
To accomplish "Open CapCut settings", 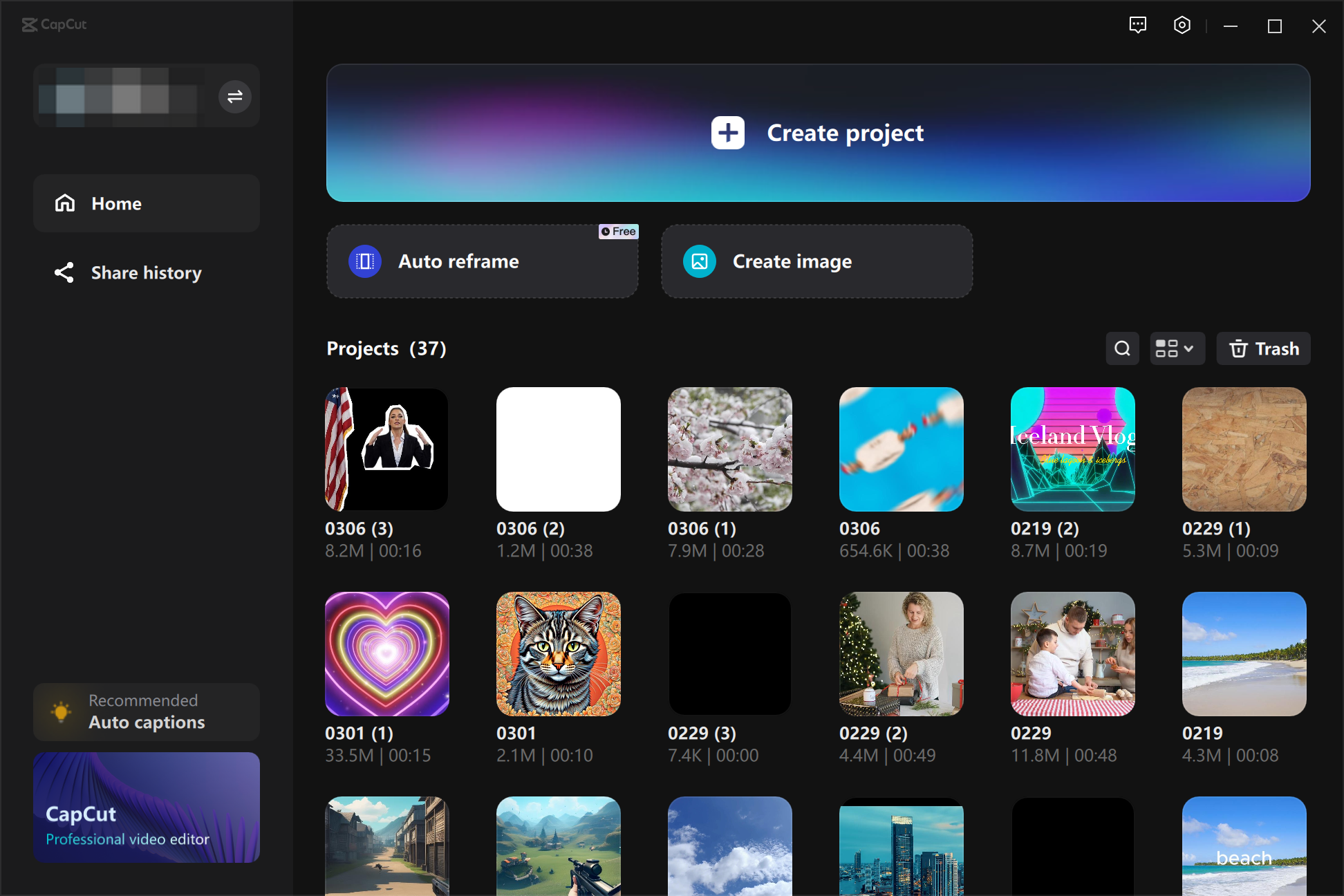I will click(1182, 25).
